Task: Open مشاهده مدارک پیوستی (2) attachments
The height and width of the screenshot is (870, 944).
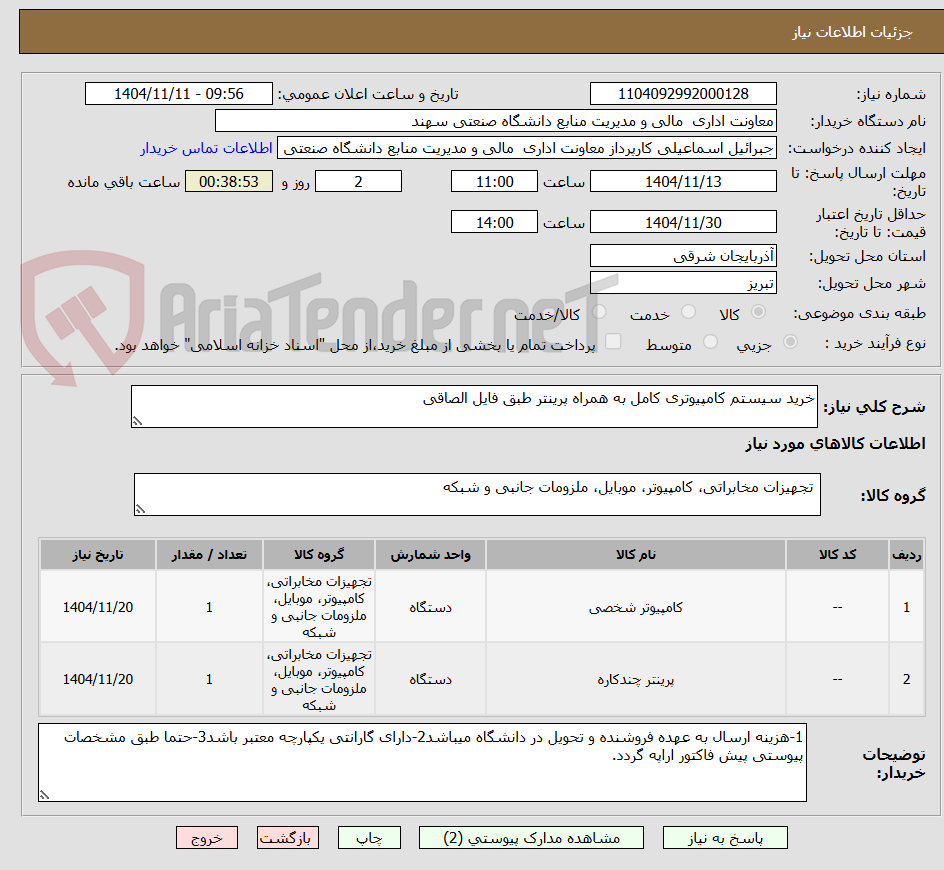Action: [x=531, y=837]
